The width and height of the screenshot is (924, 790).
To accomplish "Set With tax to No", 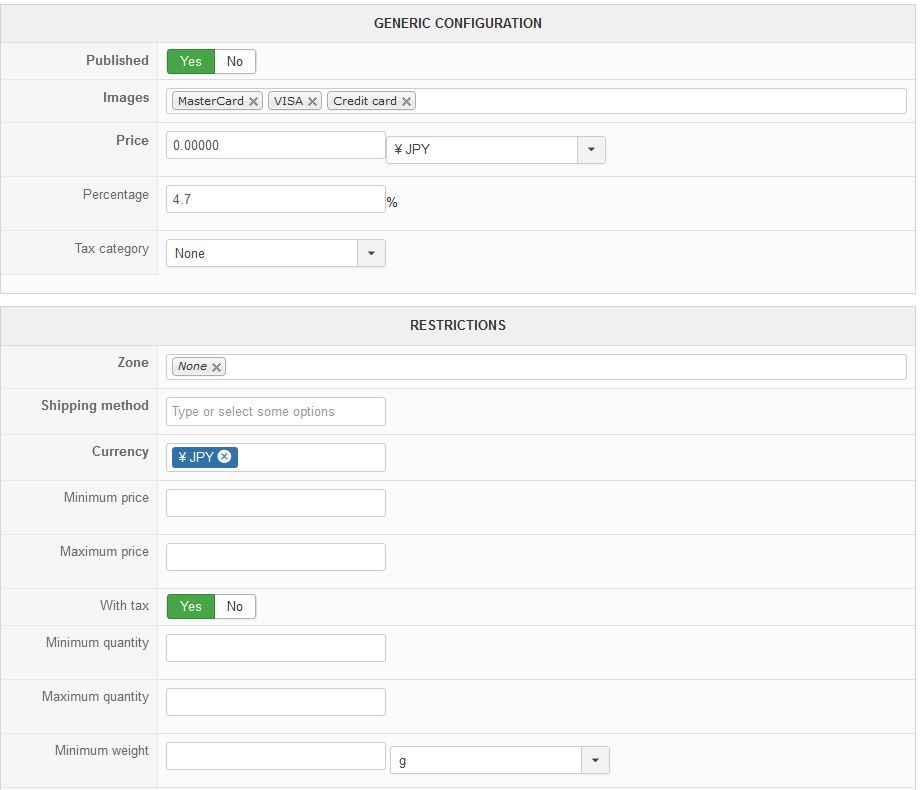I will (235, 607).
